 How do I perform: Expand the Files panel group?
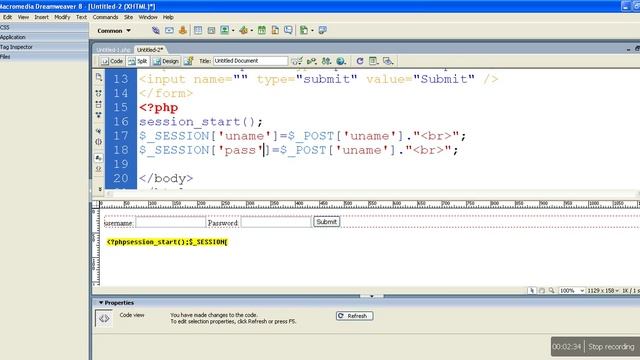44,57
